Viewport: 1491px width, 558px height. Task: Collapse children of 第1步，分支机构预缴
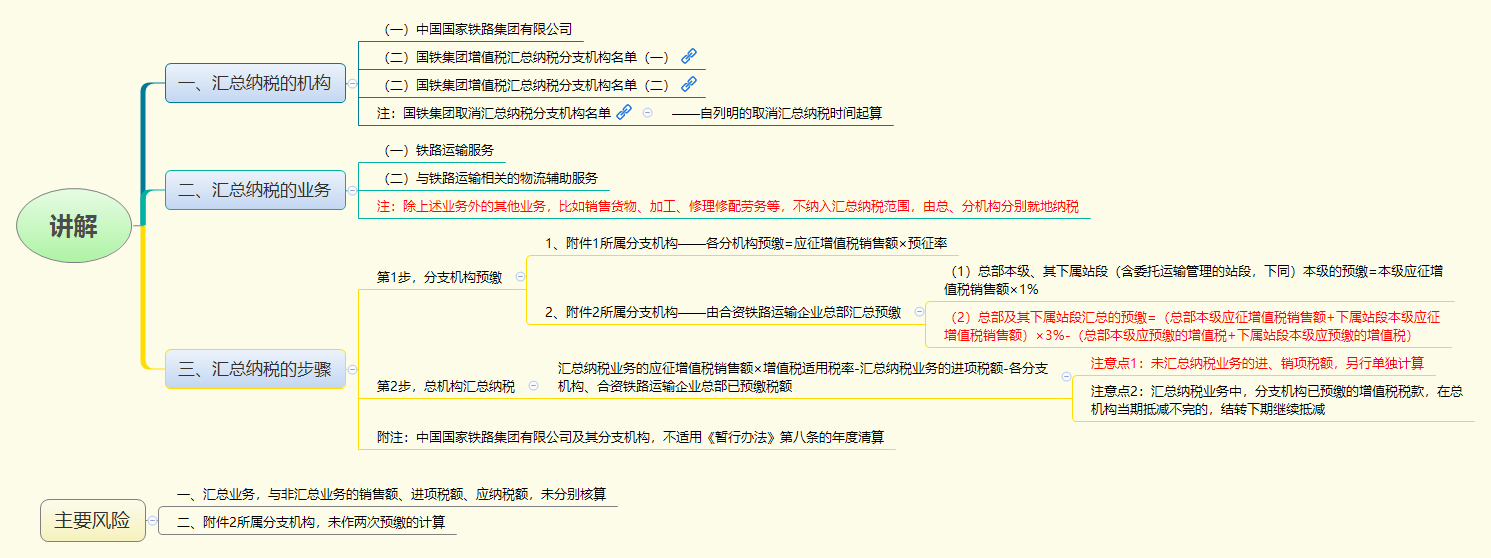520,277
